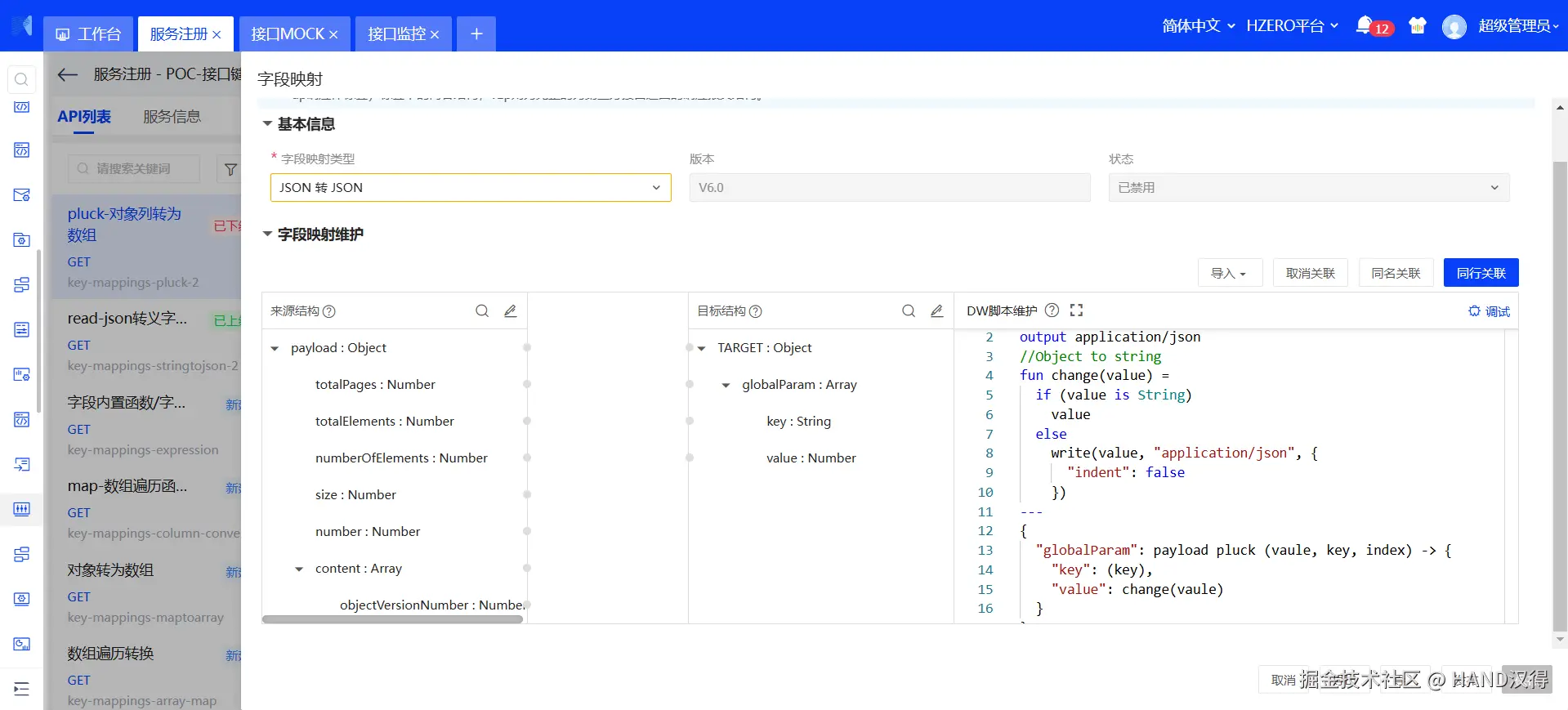This screenshot has width=1568, height=710.
Task: Switch to the 接口监控 tab
Action: [x=397, y=33]
